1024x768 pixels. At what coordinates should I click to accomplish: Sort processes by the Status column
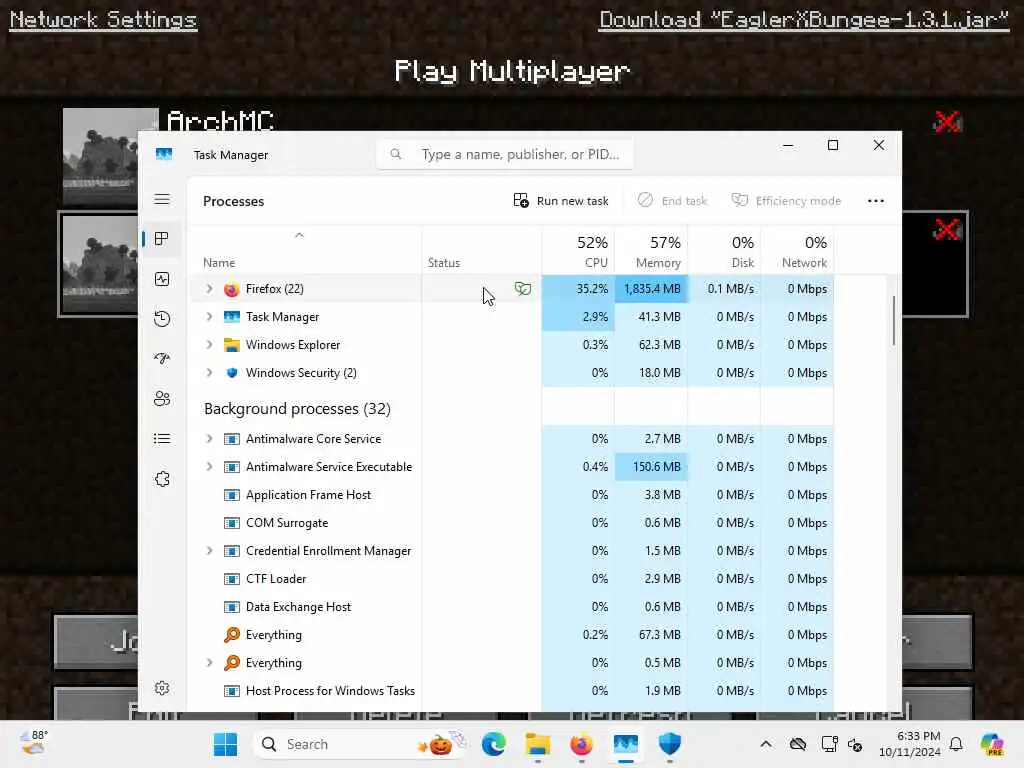tap(444, 263)
